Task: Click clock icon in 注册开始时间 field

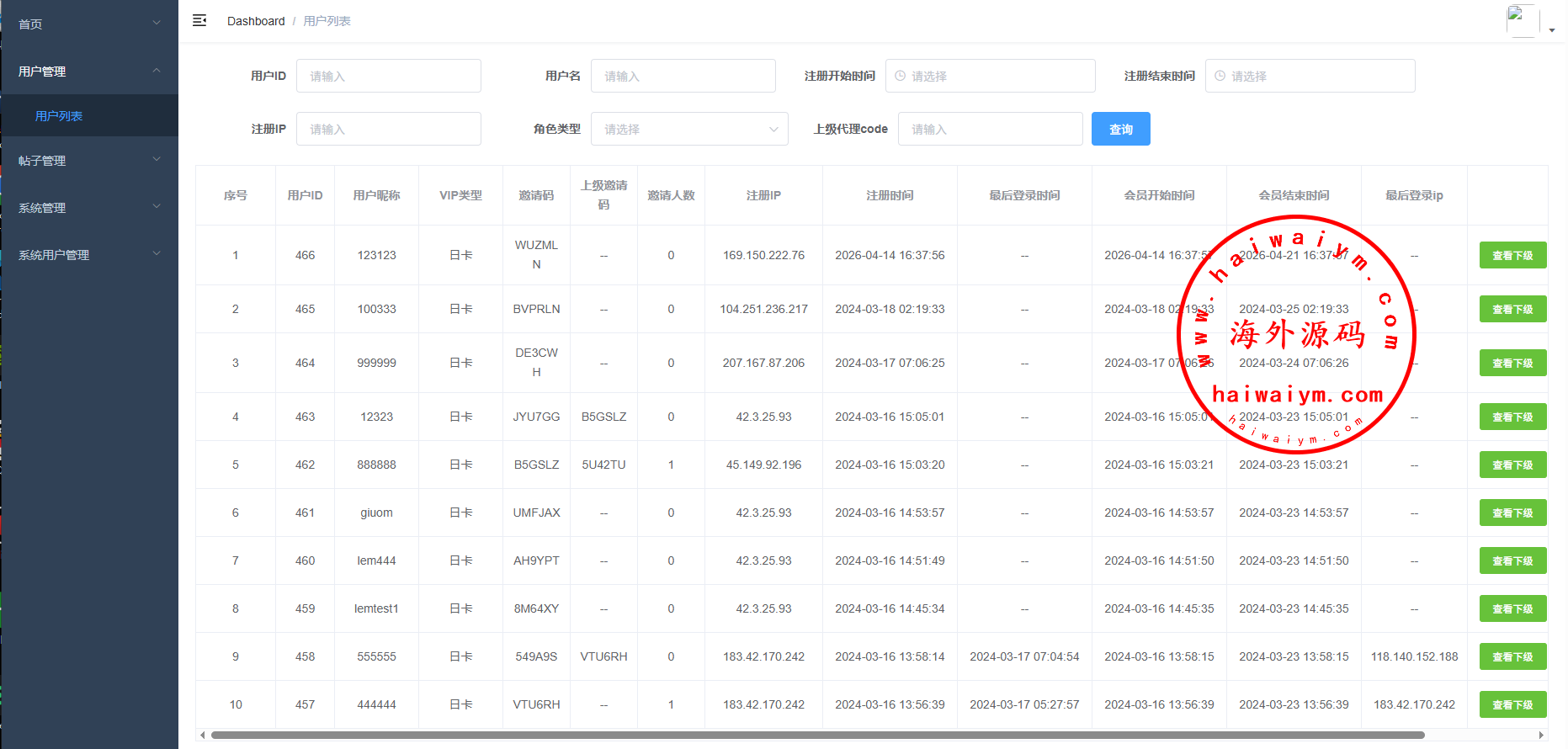Action: pyautogui.click(x=900, y=76)
